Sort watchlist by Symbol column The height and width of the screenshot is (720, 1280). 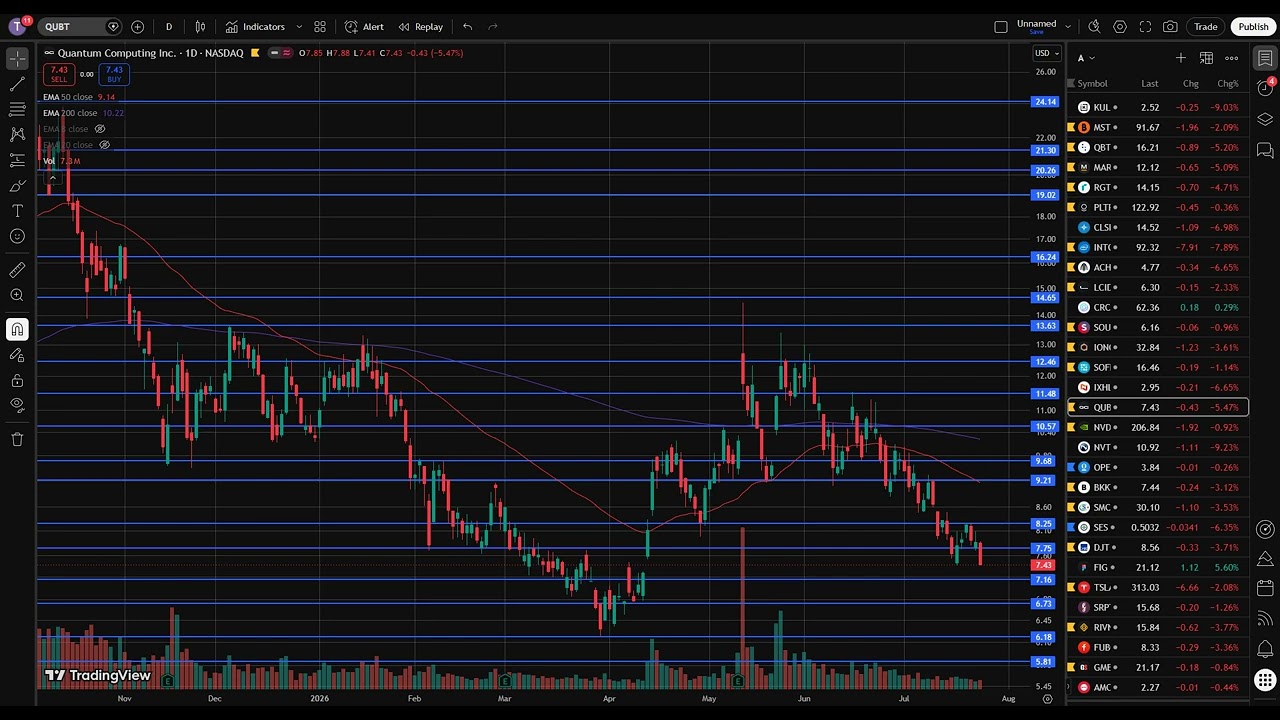pyautogui.click(x=1092, y=84)
